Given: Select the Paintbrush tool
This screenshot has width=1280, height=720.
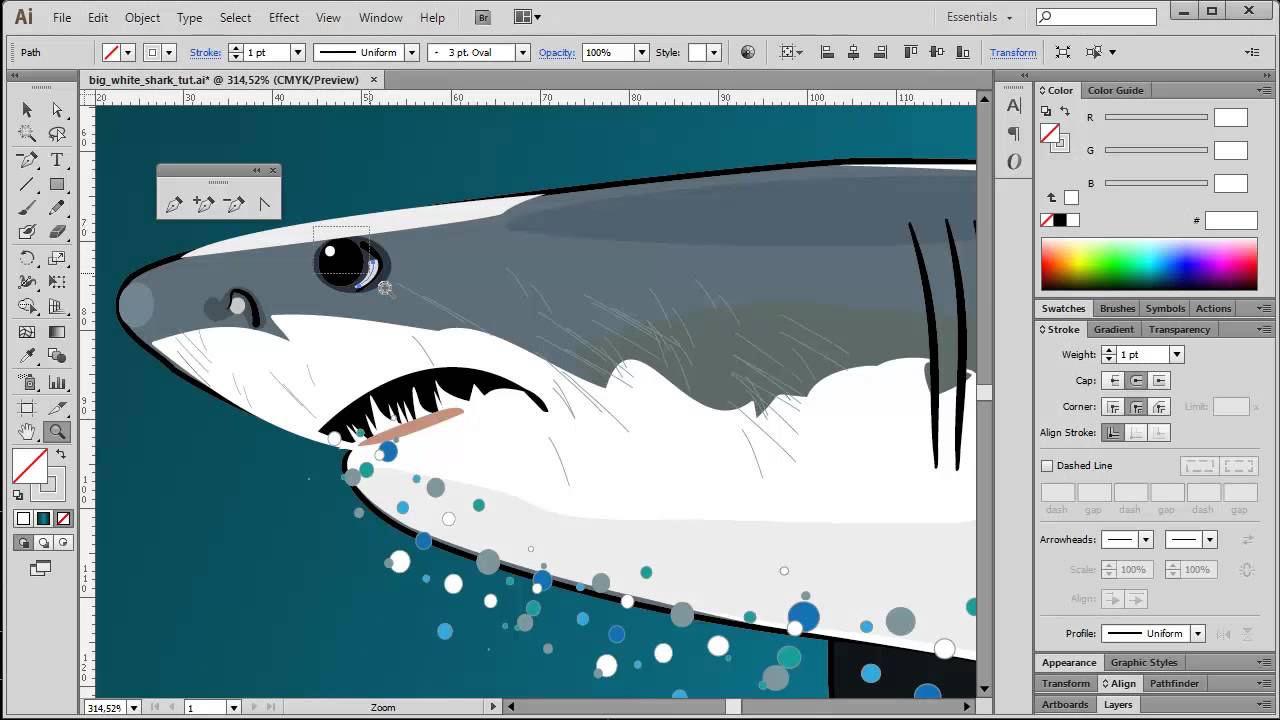Looking at the screenshot, I should pos(27,208).
